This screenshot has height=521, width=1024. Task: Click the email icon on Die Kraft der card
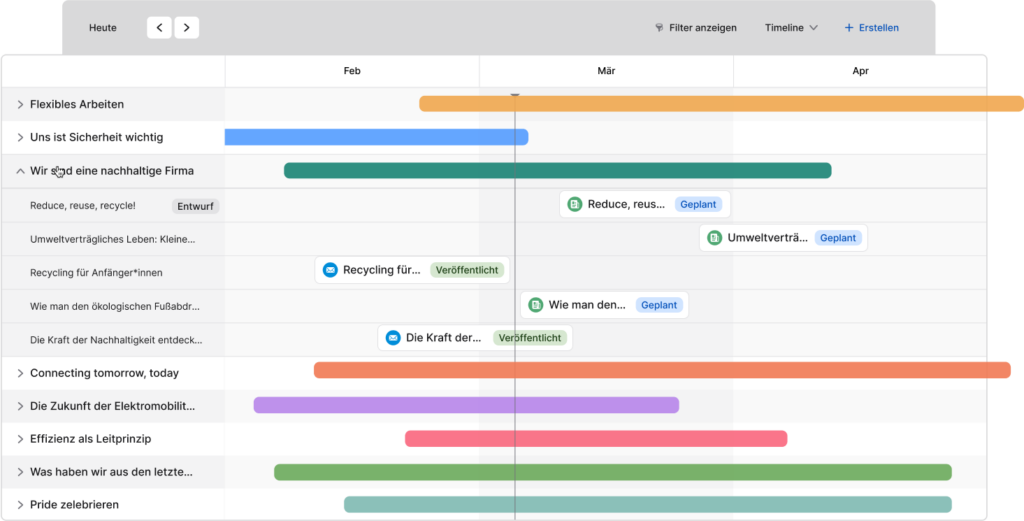click(x=393, y=338)
